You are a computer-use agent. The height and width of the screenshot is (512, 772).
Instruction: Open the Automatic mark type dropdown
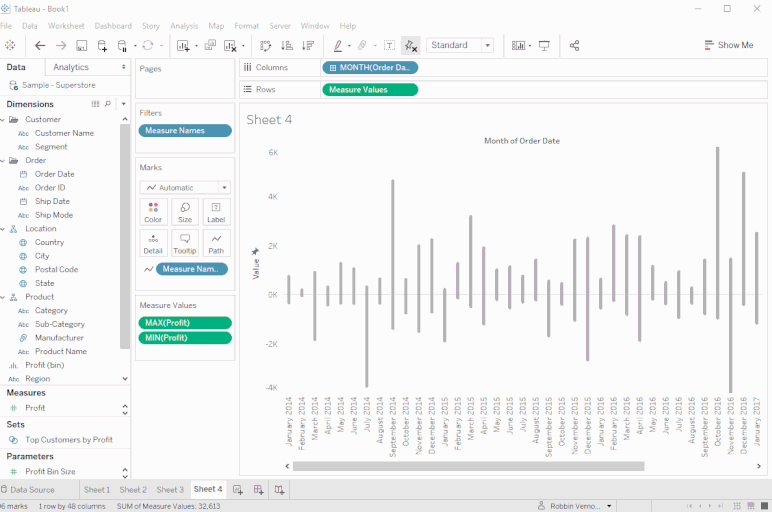pyautogui.click(x=225, y=188)
